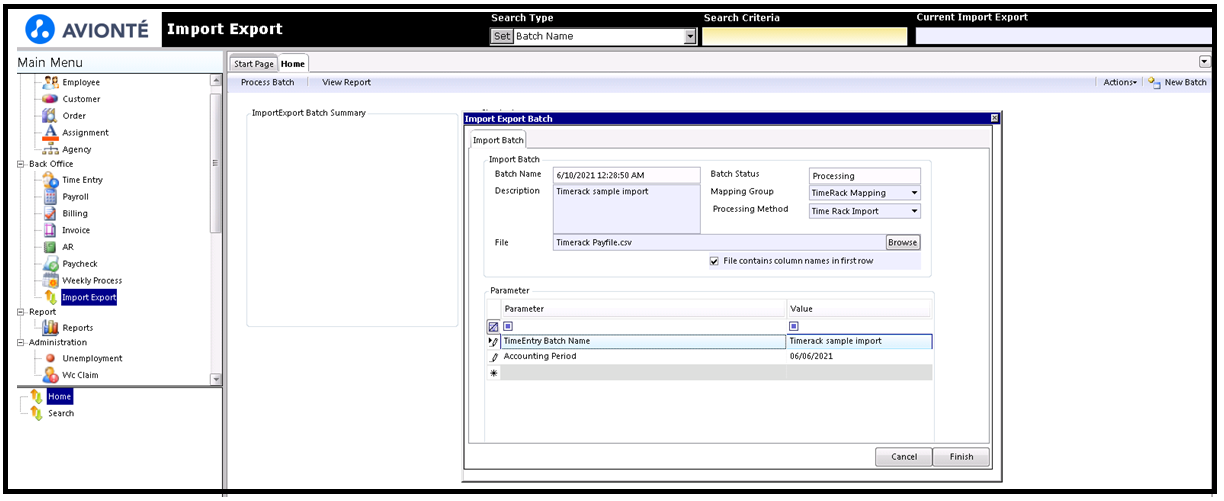
Task: Open the Processing Method dropdown
Action: click(x=914, y=211)
